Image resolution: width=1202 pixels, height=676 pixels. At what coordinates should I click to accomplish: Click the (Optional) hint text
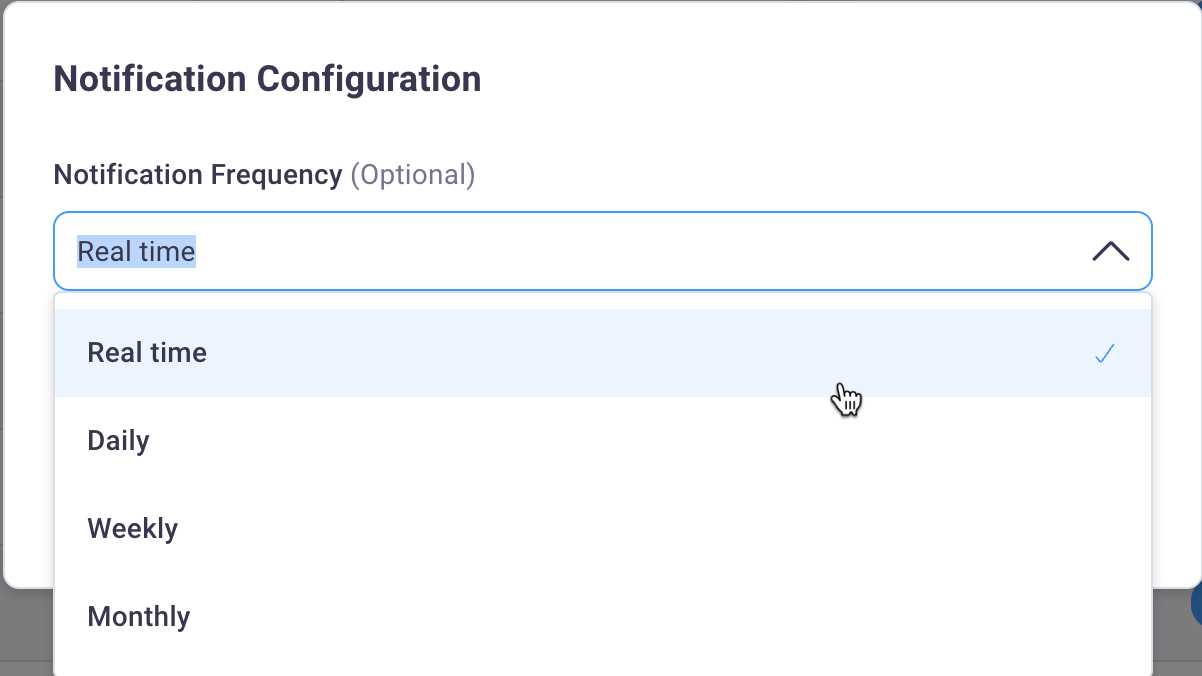click(412, 175)
